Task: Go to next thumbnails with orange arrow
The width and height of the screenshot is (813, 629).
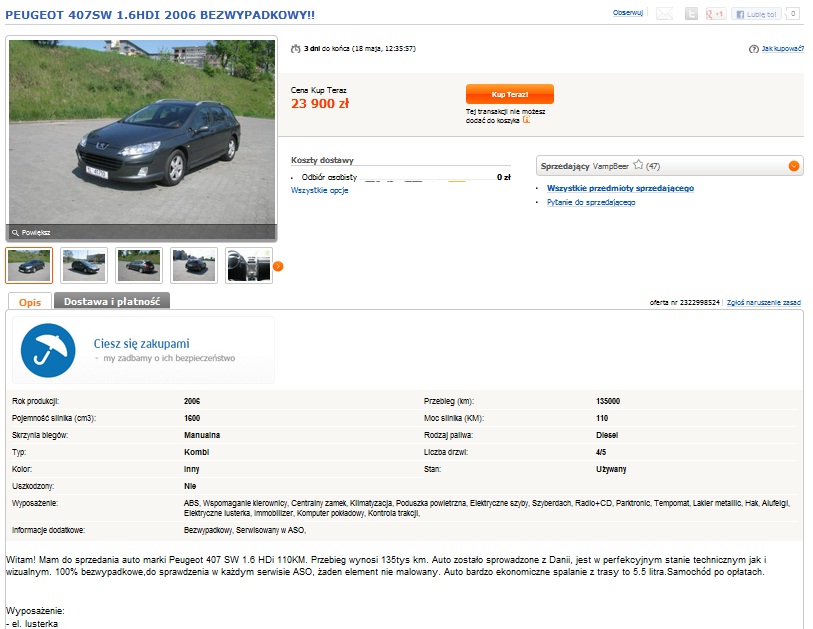Action: point(278,266)
